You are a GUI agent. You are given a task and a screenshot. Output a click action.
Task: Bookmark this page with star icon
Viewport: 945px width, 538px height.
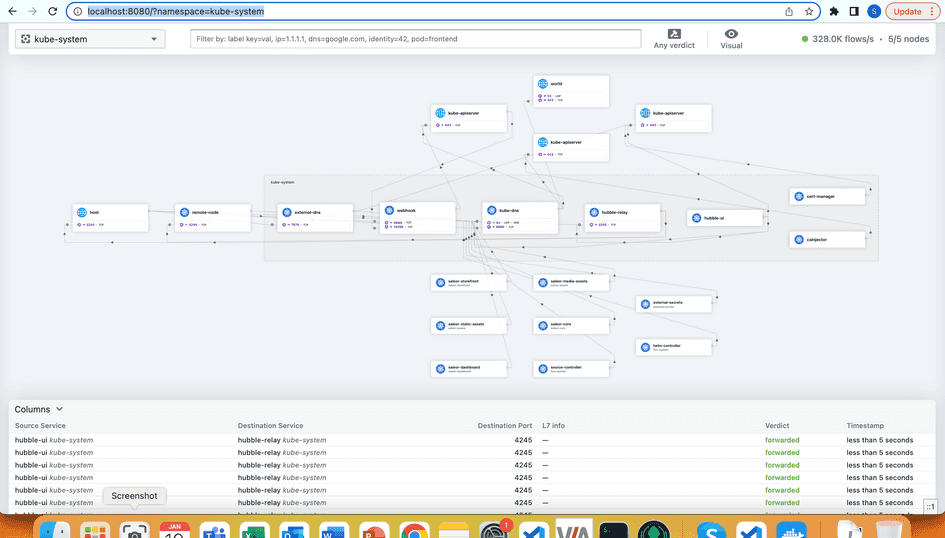tap(809, 12)
